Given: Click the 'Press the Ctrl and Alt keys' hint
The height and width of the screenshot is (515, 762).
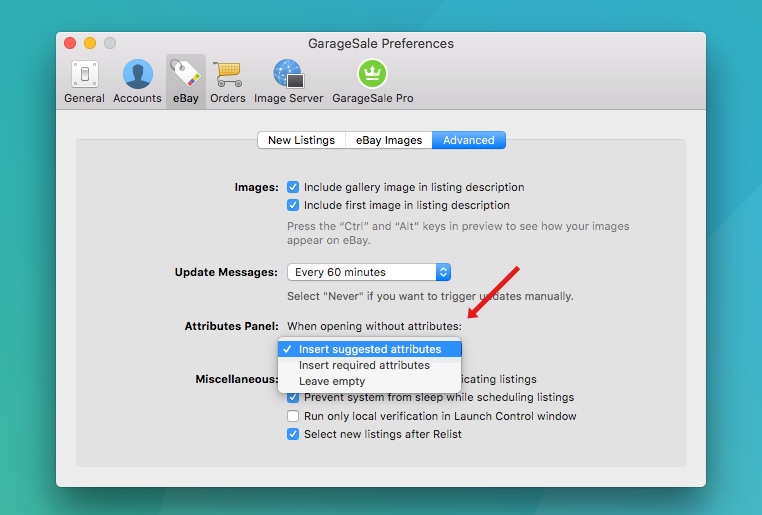Looking at the screenshot, I should click(458, 233).
